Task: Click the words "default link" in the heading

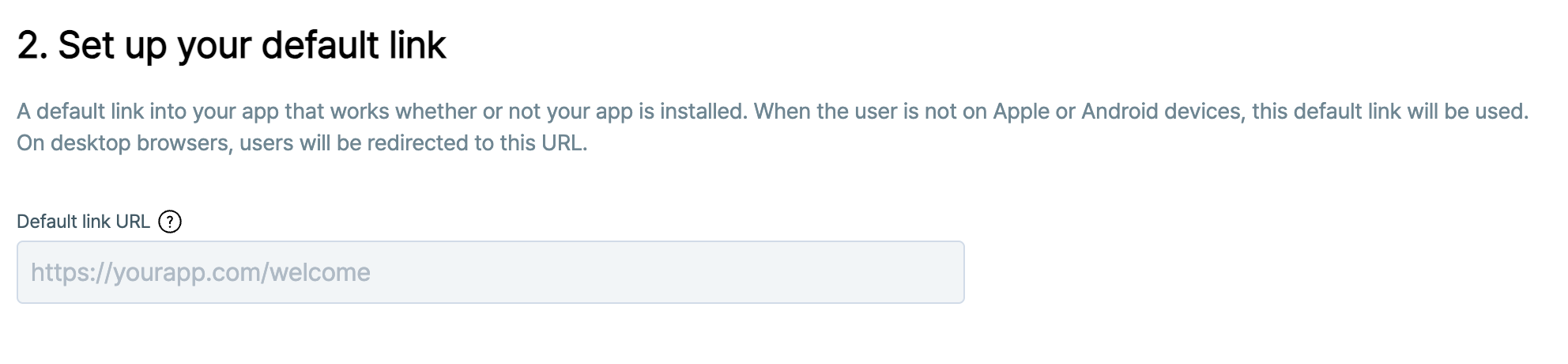Action: tap(353, 45)
